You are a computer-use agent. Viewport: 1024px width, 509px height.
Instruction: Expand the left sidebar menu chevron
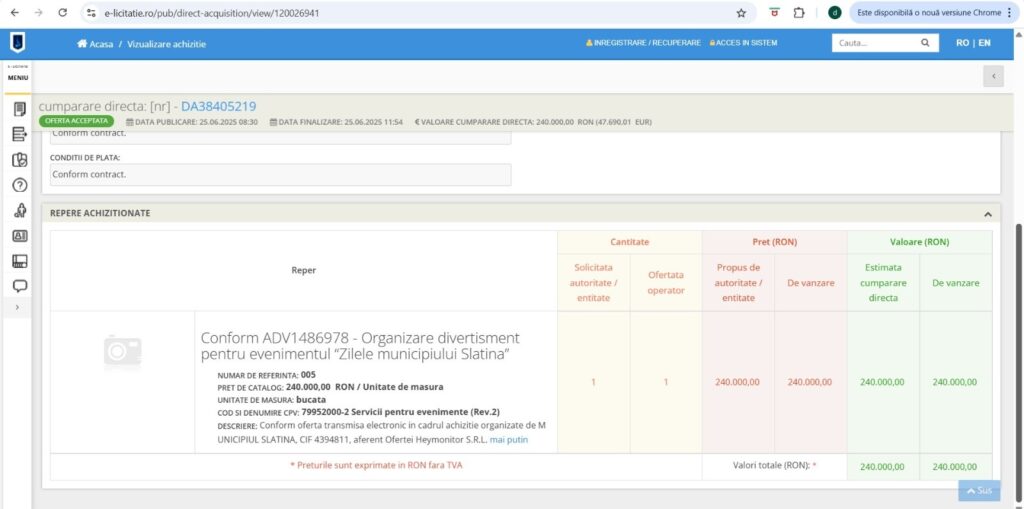tap(19, 308)
